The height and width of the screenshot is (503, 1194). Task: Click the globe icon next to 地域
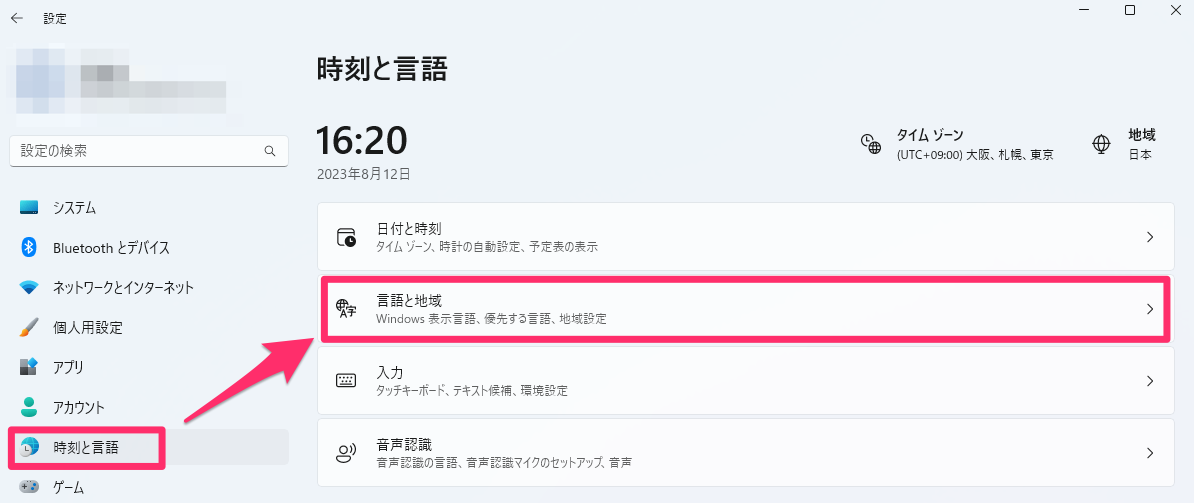click(1101, 144)
